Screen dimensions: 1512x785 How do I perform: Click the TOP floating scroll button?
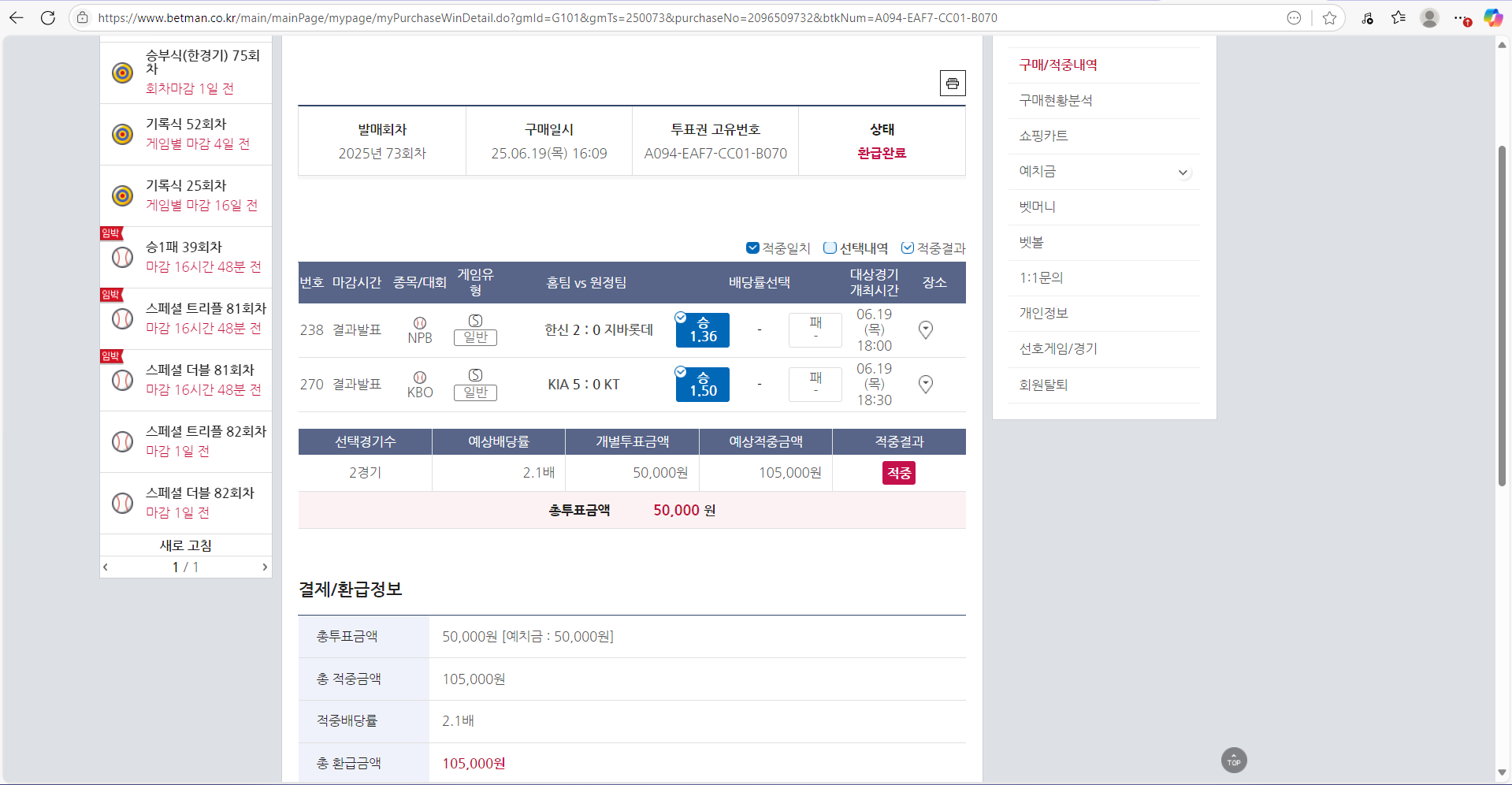click(1233, 760)
